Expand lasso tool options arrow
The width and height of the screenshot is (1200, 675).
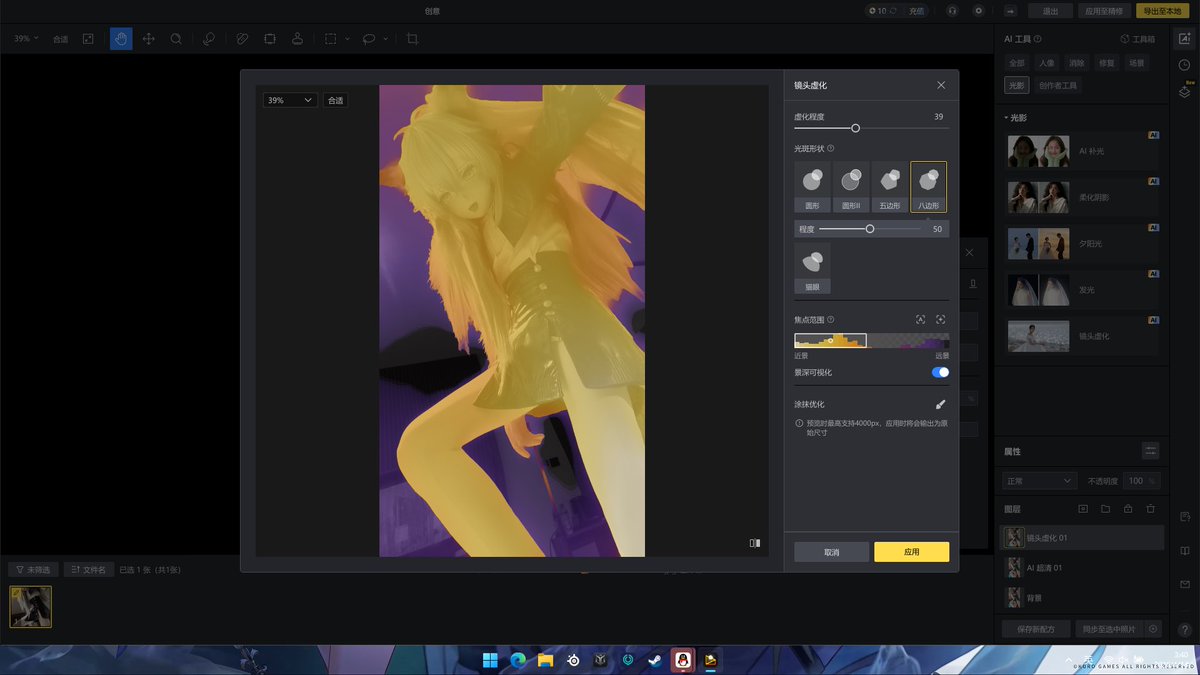(386, 39)
